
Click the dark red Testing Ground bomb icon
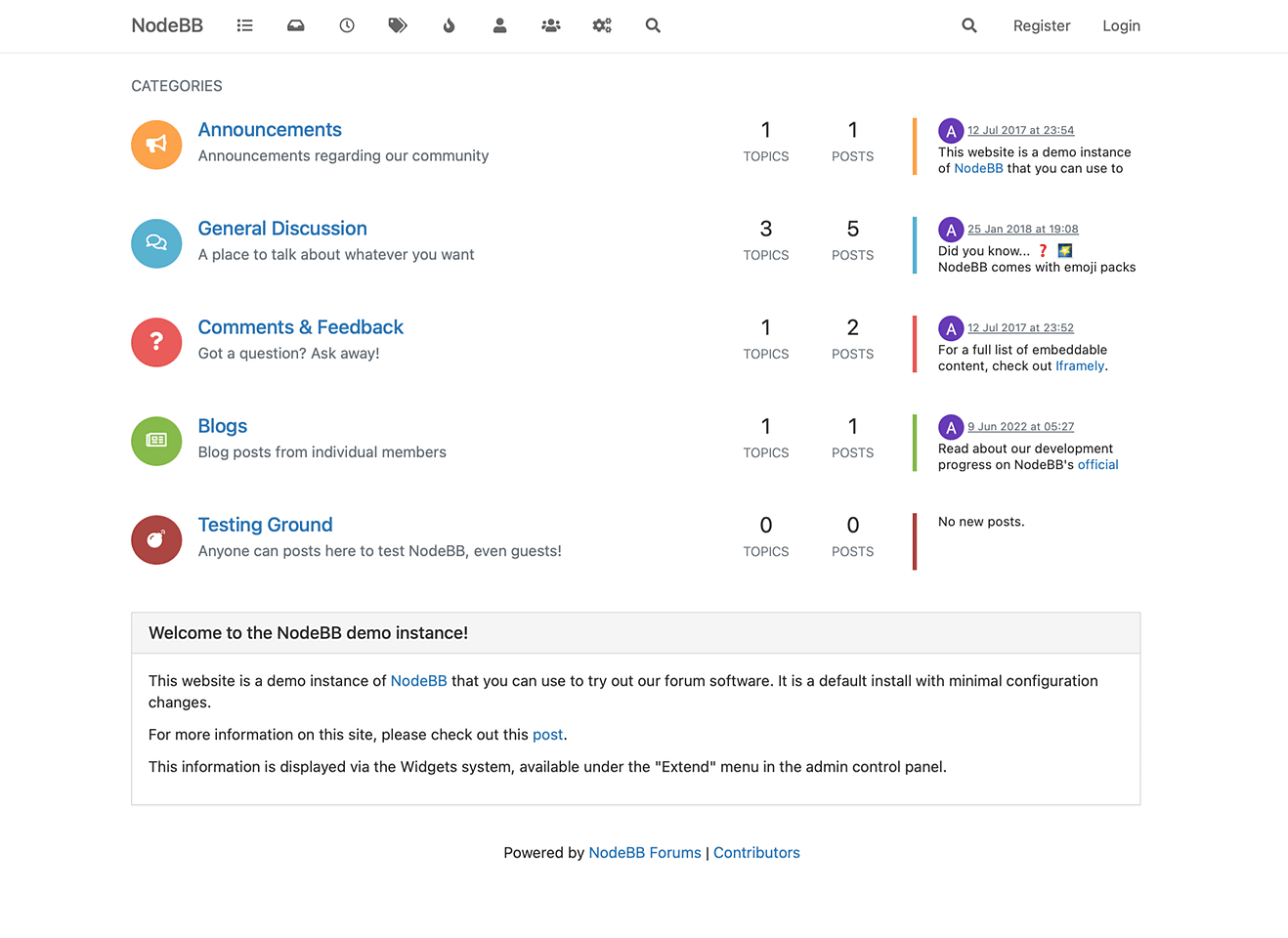pos(156,539)
